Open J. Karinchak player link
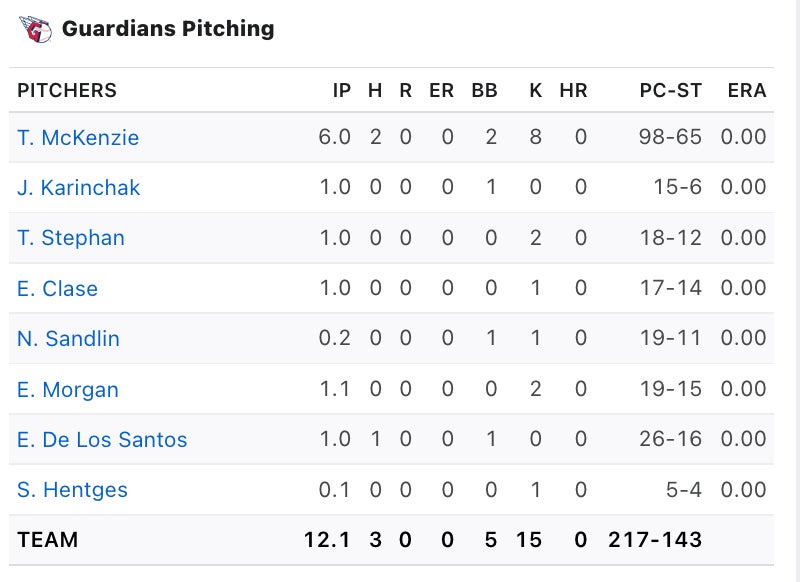The height and width of the screenshot is (582, 800). point(79,188)
